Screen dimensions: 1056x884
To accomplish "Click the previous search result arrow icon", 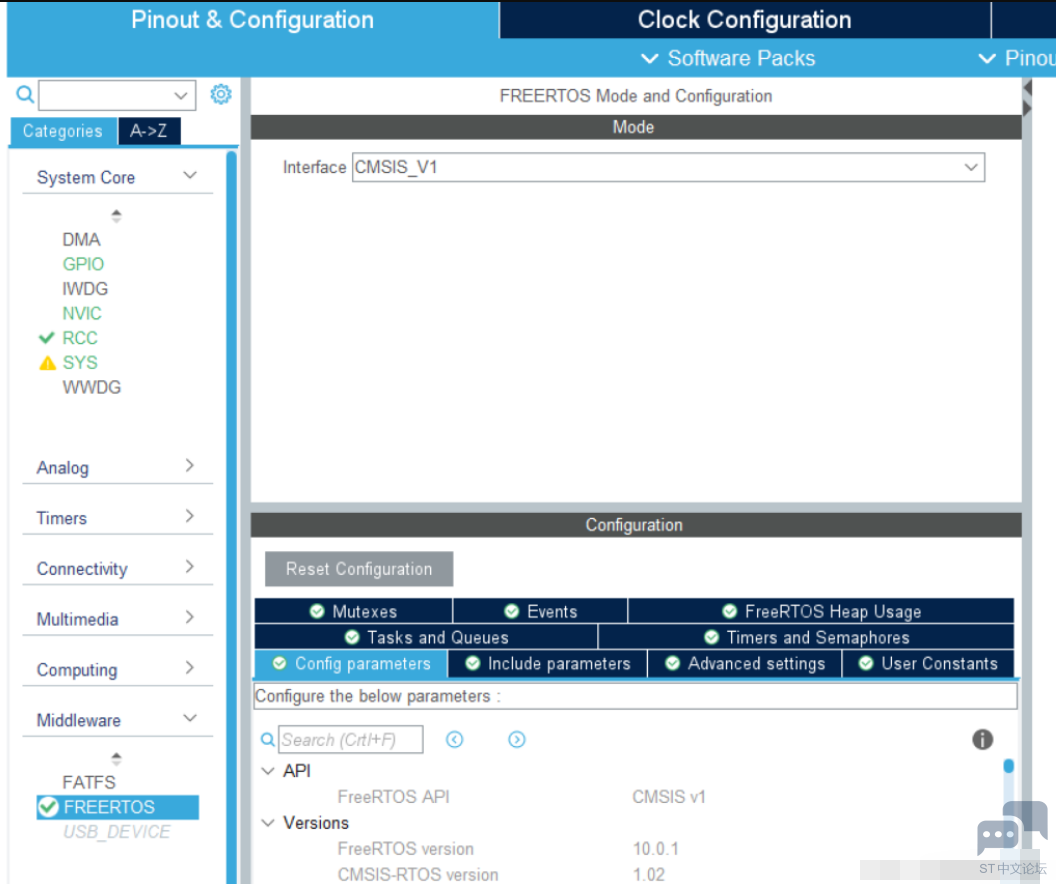I will (x=455, y=740).
